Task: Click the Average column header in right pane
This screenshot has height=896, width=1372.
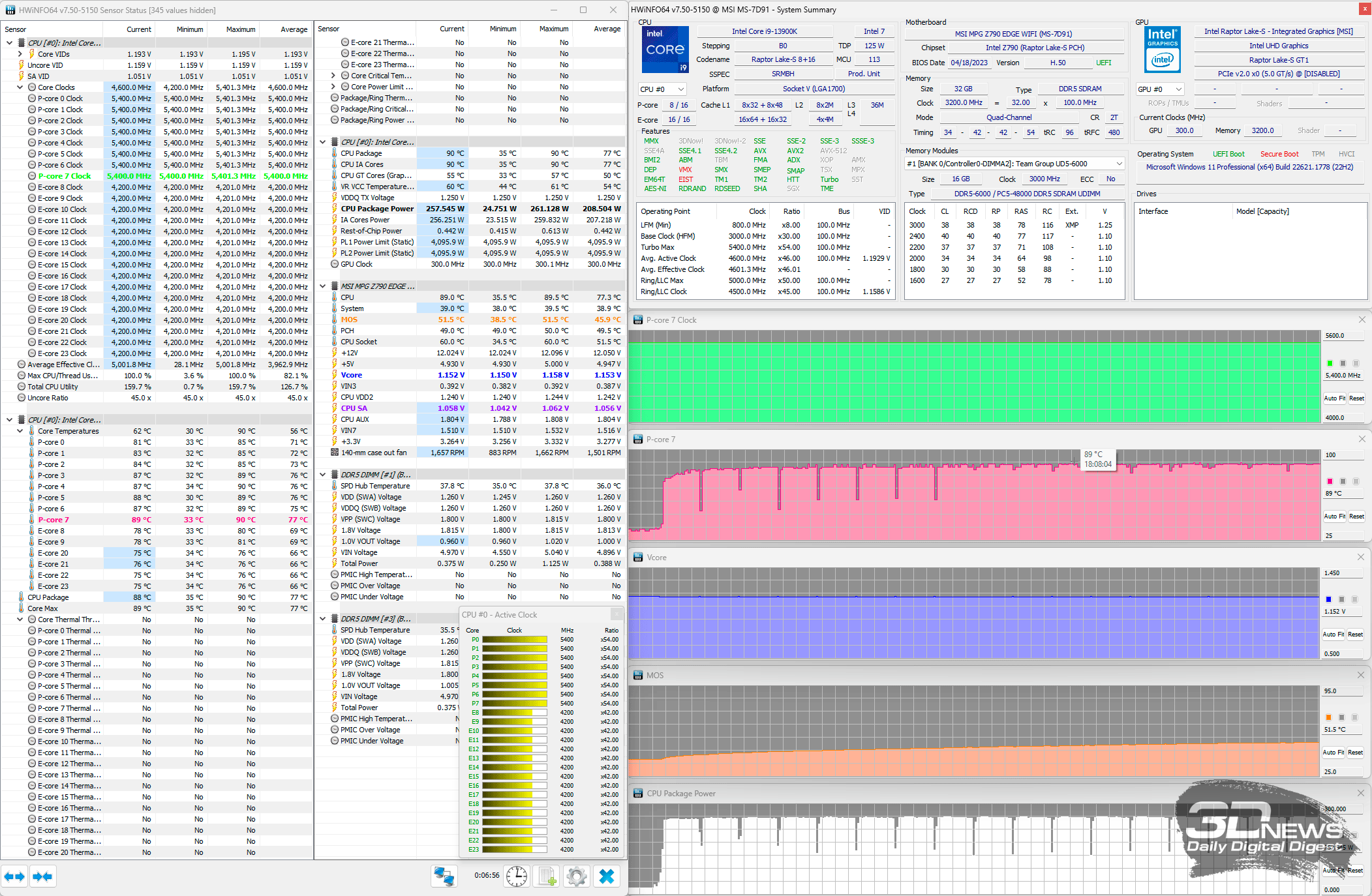Action: tap(598, 29)
